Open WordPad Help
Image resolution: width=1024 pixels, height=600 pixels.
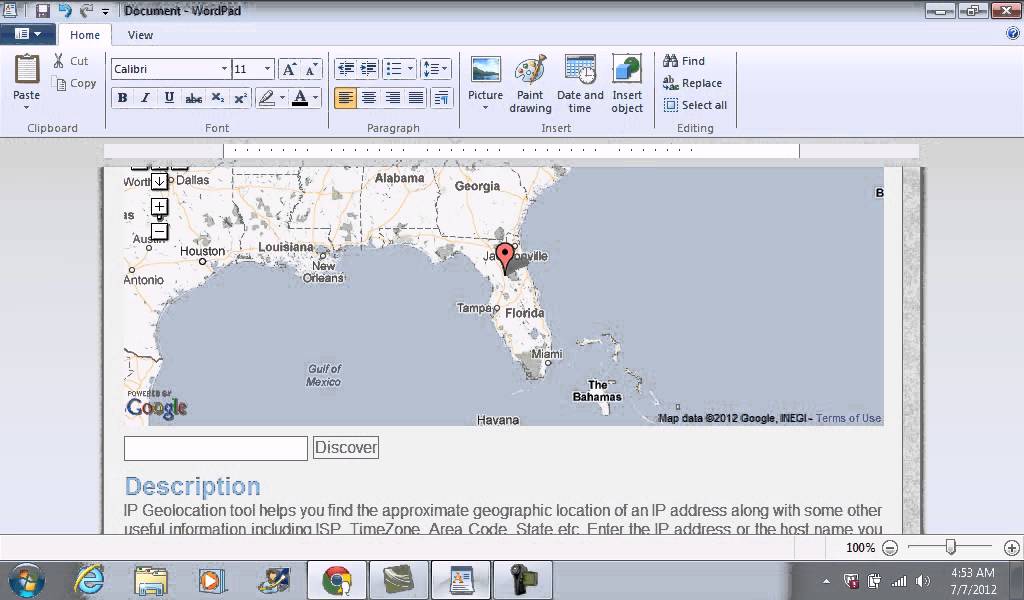(x=1013, y=33)
